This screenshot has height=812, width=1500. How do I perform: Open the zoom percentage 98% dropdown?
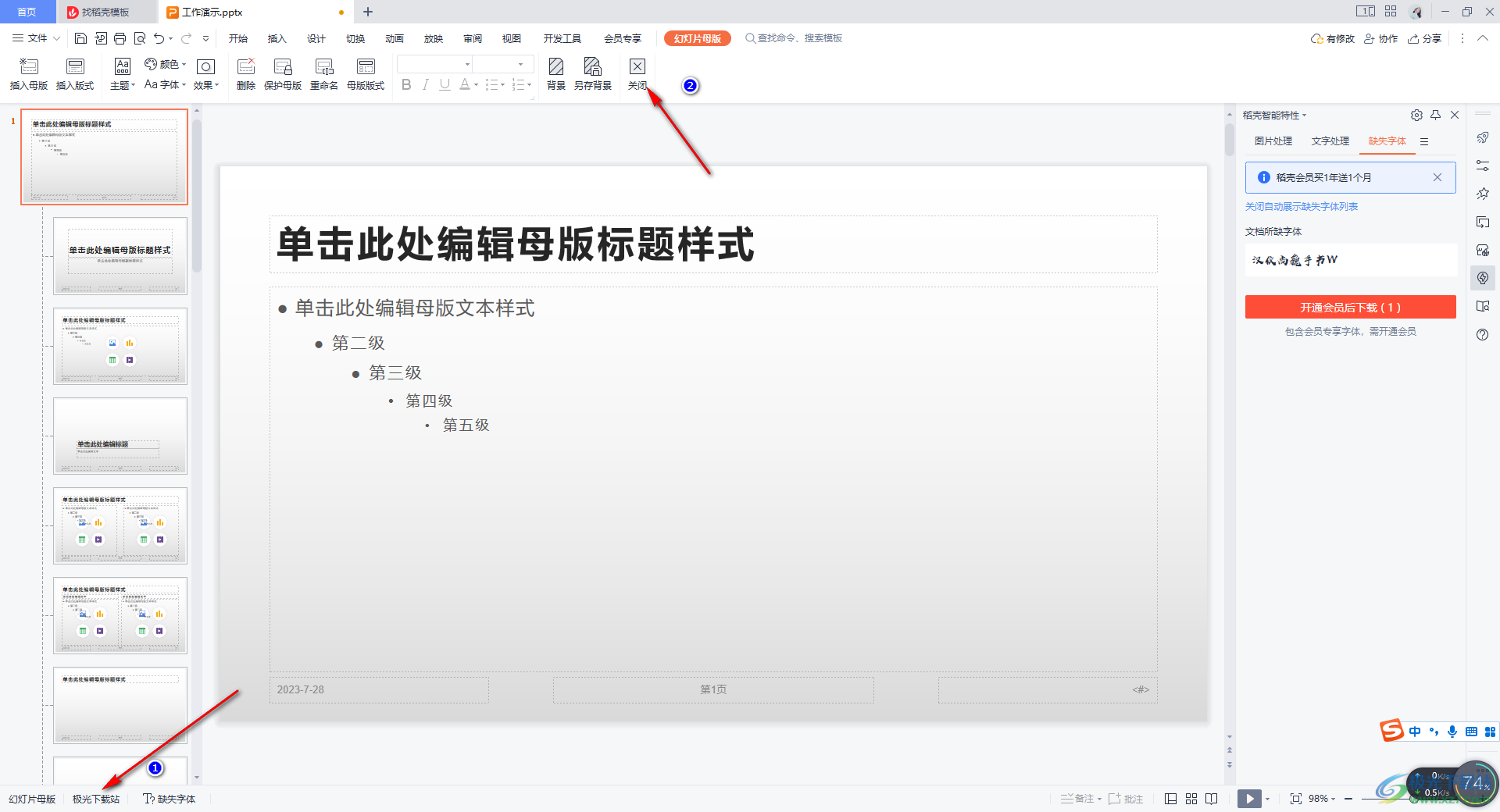pos(1322,799)
